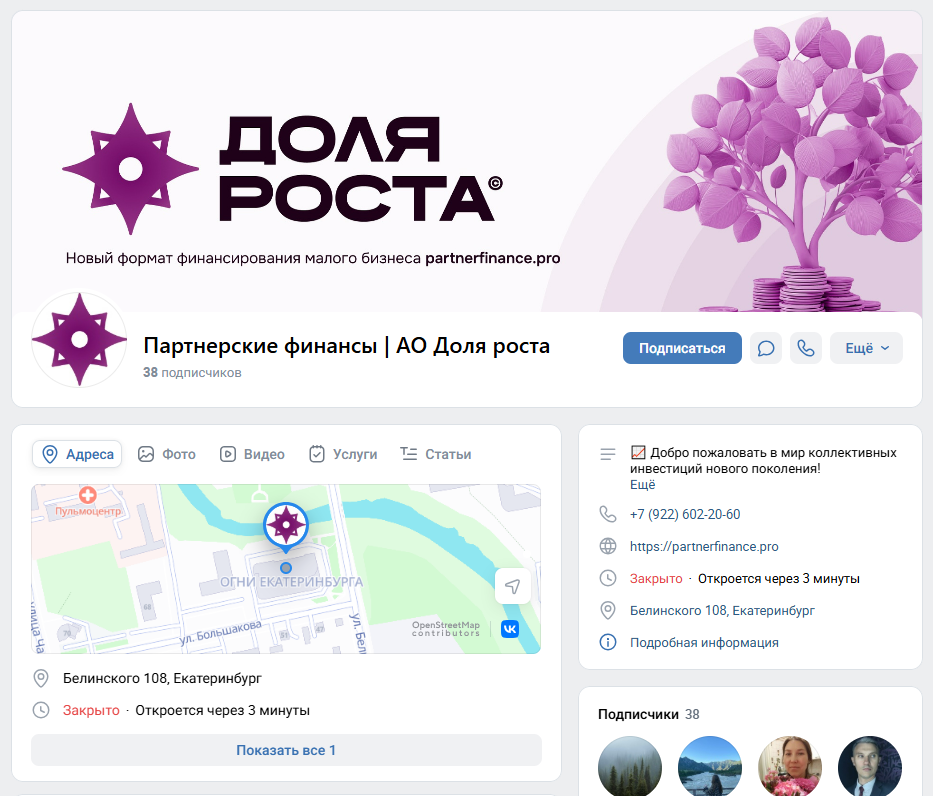Click address Белинского 108 below the map

(x=162, y=678)
